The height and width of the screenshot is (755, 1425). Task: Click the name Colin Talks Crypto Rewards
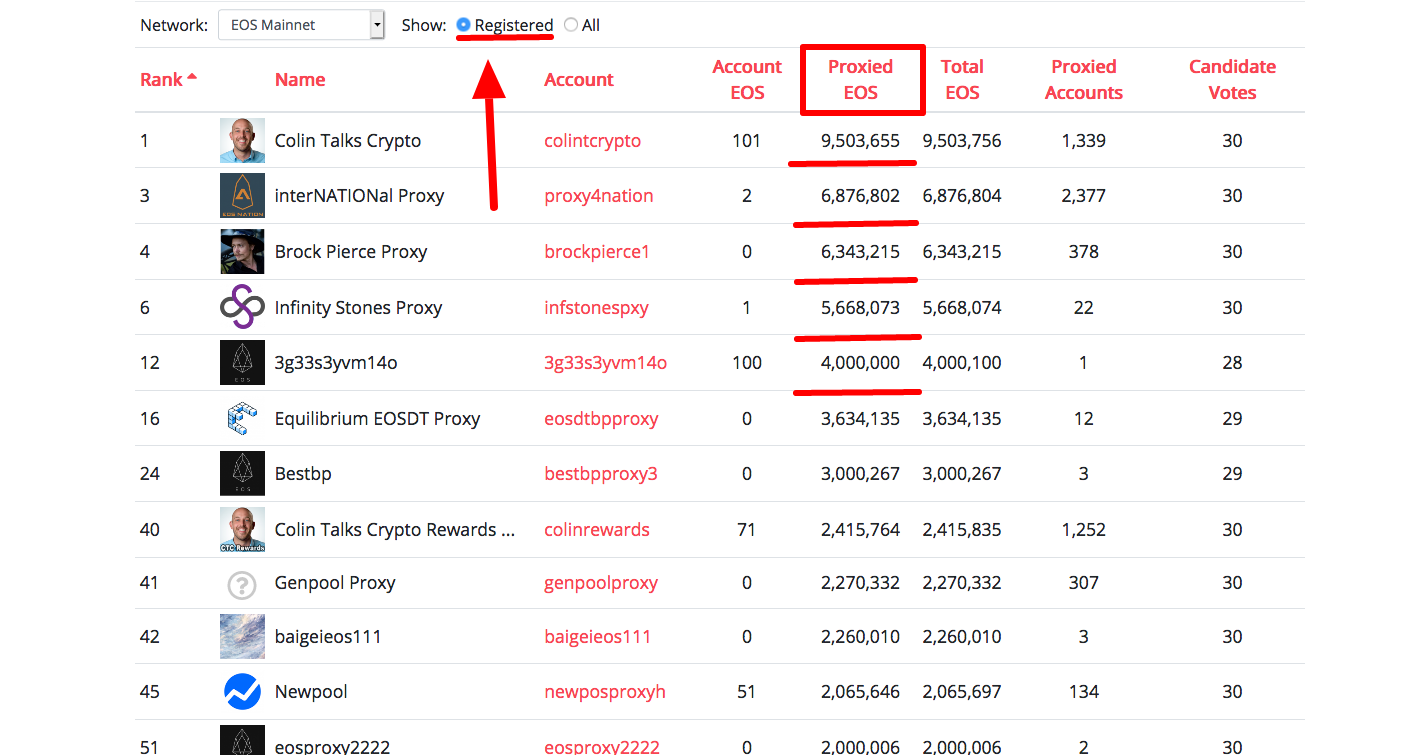[x=395, y=530]
